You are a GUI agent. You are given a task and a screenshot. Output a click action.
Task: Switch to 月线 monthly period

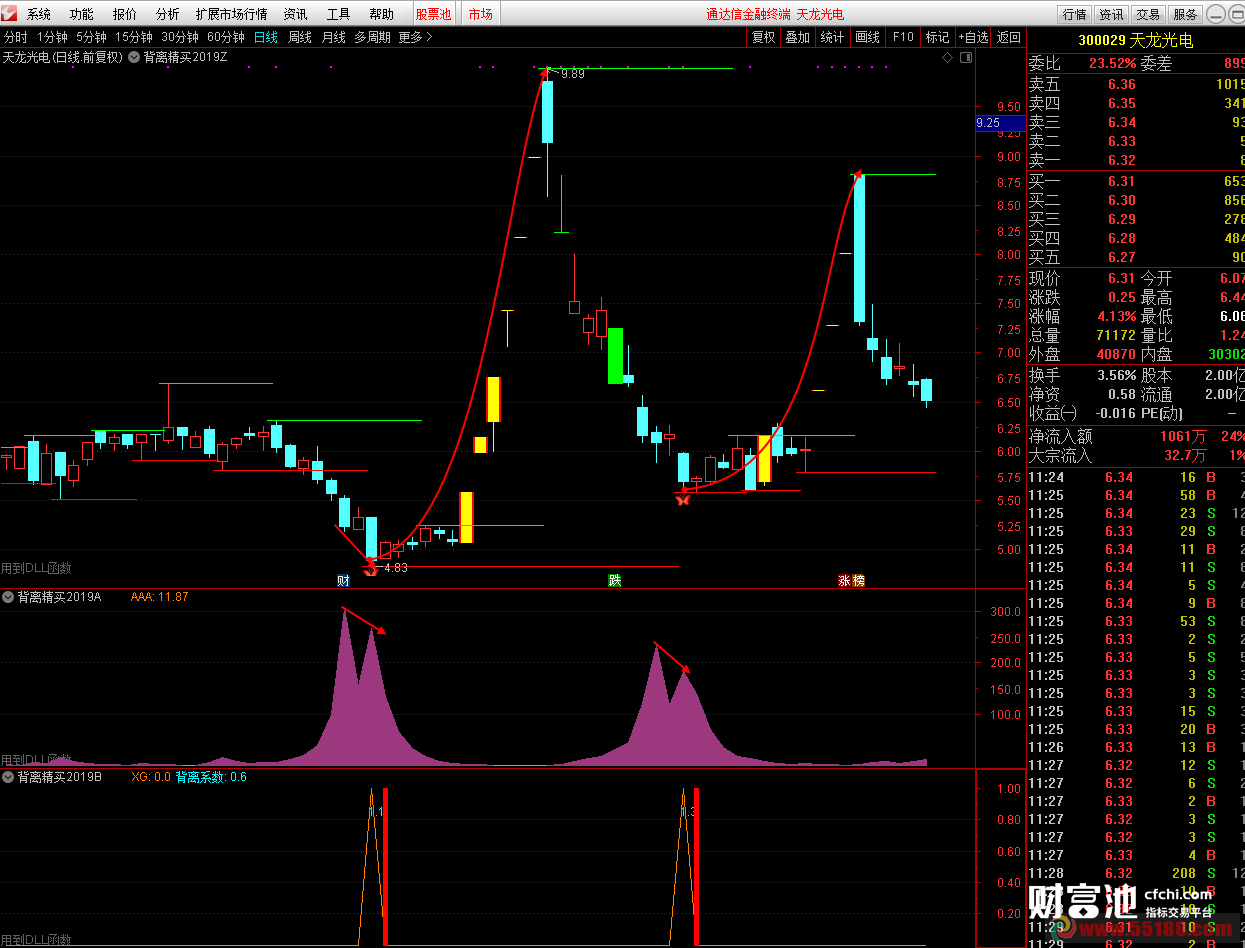(333, 37)
